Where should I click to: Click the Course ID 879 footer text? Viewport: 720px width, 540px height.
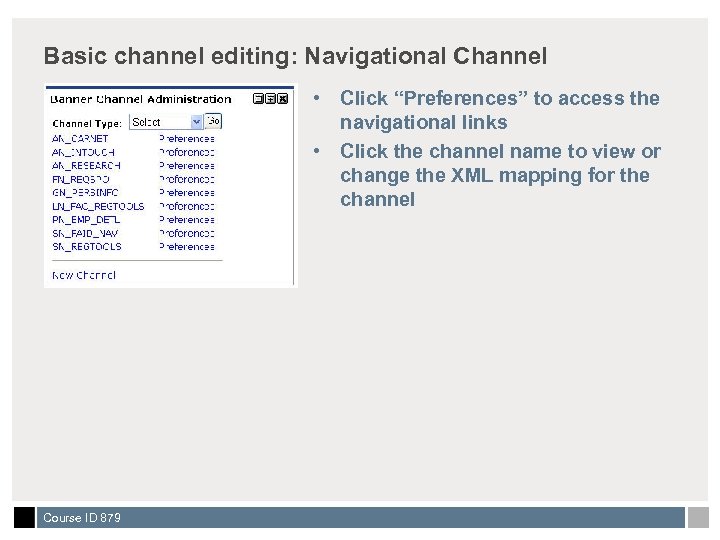(82, 518)
